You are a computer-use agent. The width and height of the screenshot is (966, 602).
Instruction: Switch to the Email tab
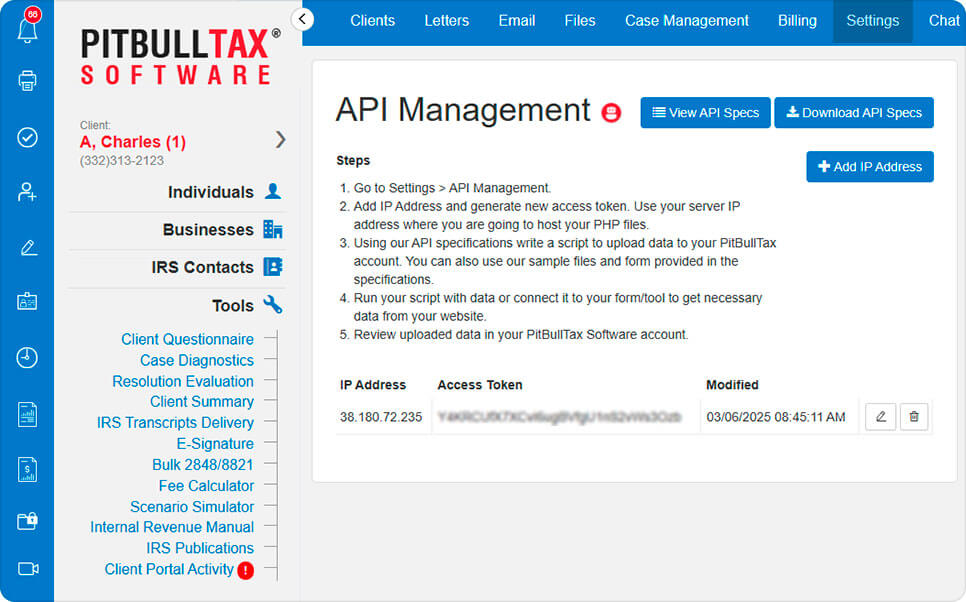click(x=517, y=21)
